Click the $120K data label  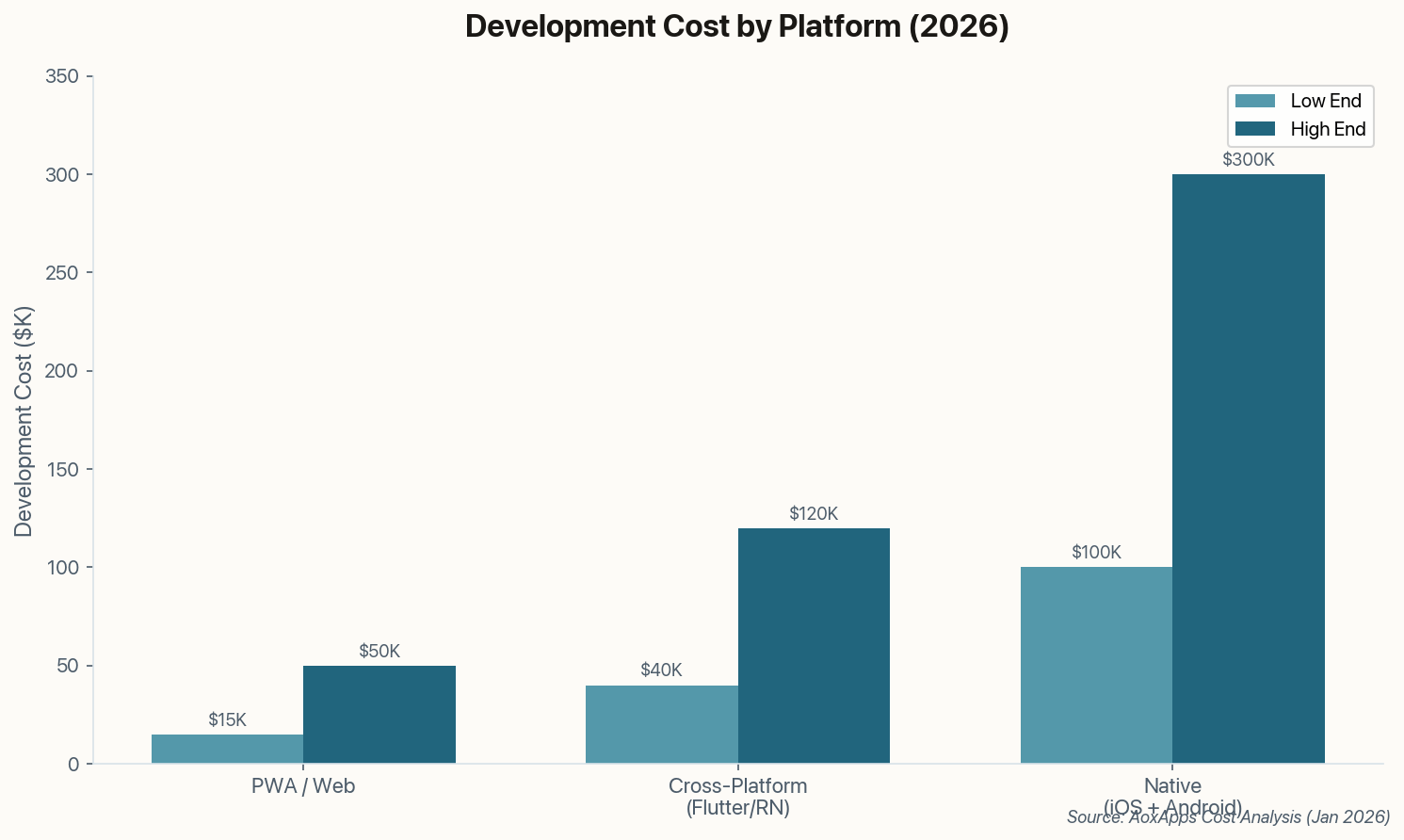[x=814, y=514]
